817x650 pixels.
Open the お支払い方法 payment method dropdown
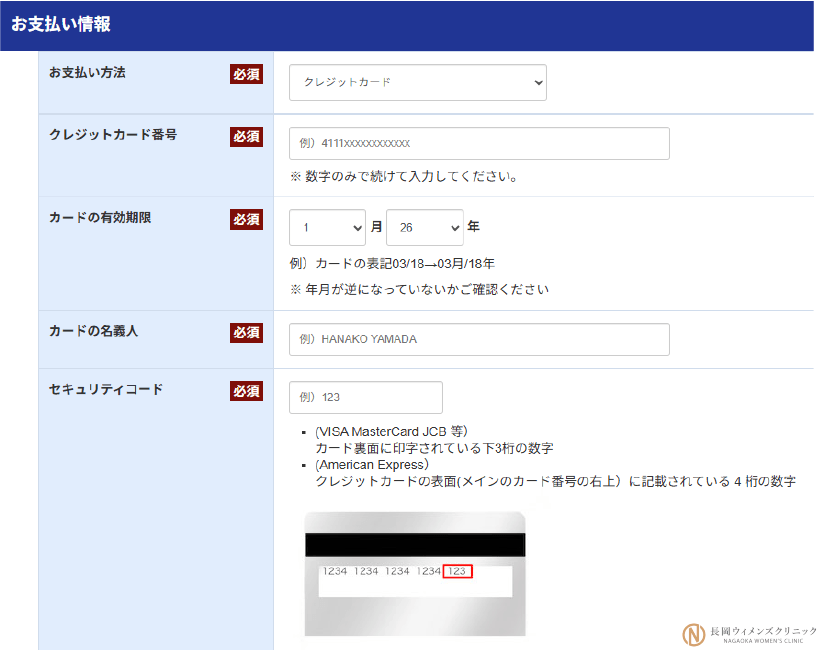(x=418, y=82)
